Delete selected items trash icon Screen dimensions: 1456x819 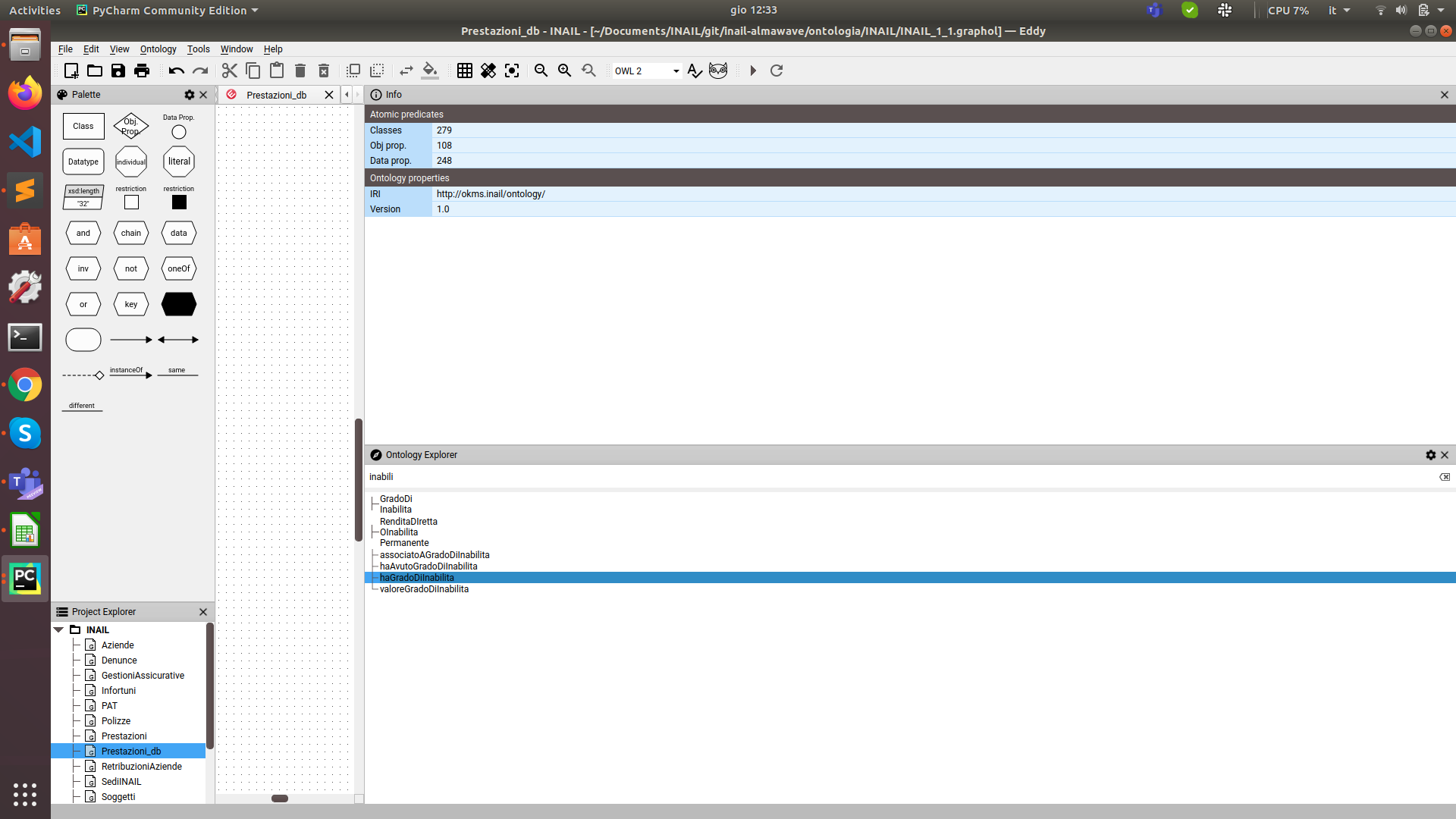click(300, 71)
